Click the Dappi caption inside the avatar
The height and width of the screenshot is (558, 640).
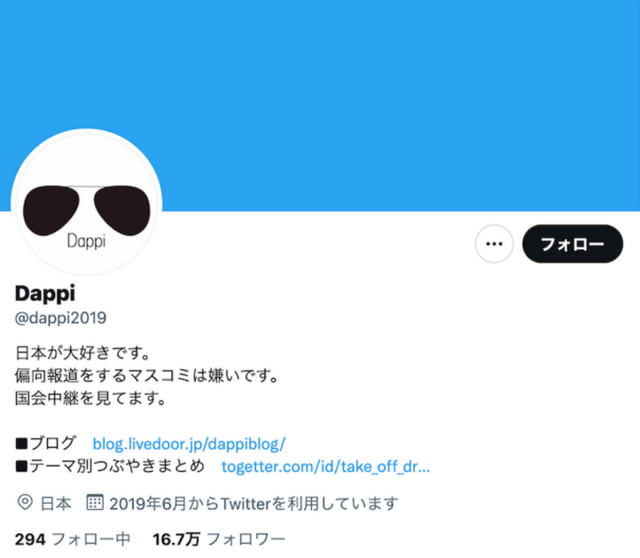tap(87, 241)
